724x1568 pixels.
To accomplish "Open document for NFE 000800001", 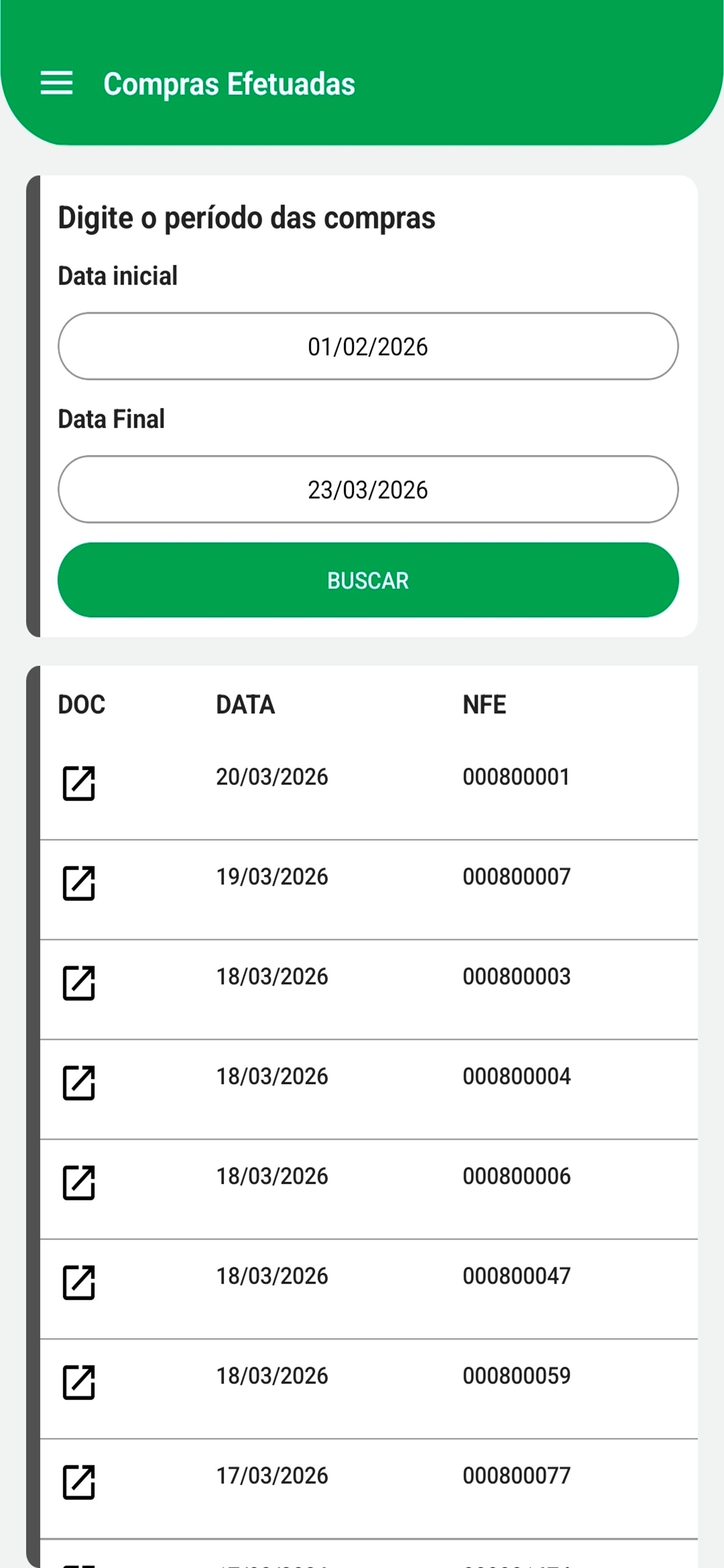I will point(79,783).
